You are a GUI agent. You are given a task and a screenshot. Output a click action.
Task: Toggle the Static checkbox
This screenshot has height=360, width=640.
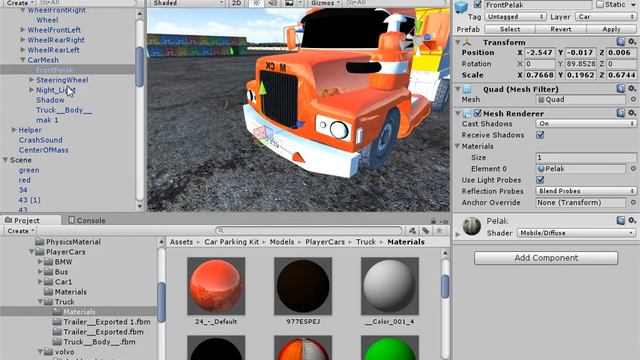pos(600,5)
